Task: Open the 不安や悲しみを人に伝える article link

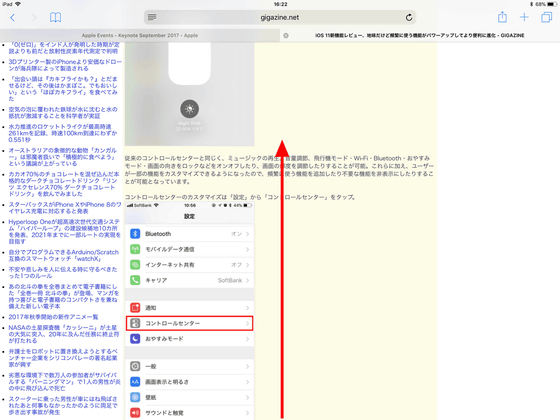Action: tap(63, 272)
